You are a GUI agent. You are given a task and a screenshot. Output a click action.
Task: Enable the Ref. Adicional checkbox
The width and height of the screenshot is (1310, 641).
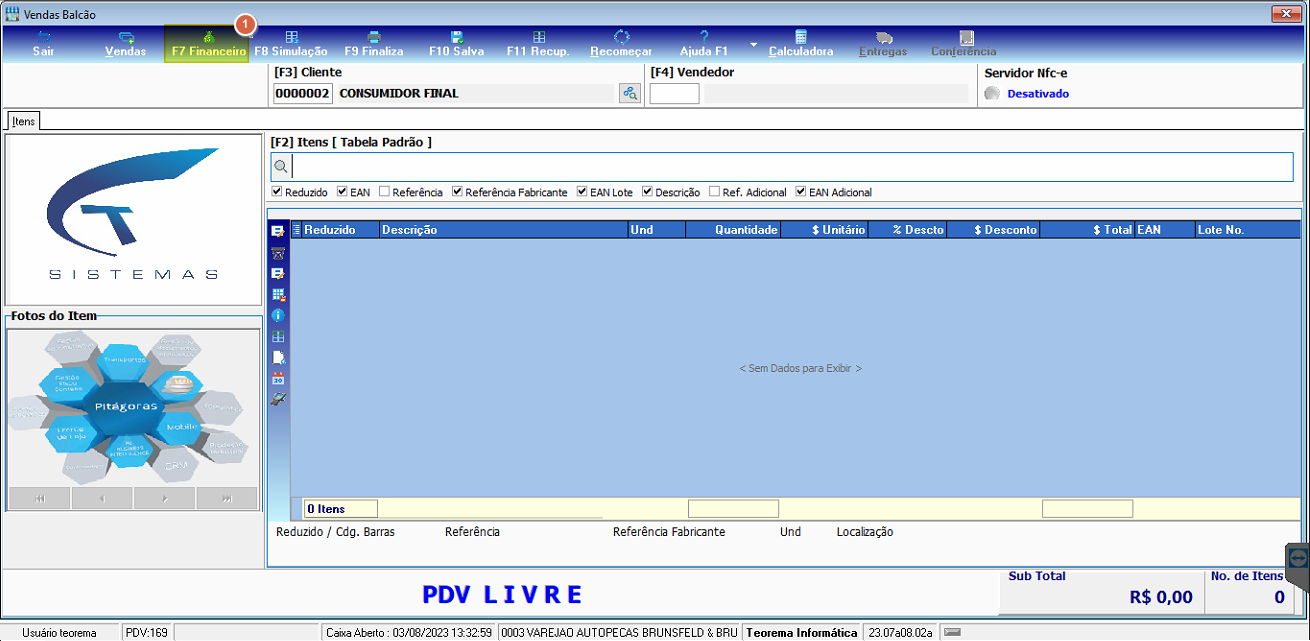tap(714, 192)
